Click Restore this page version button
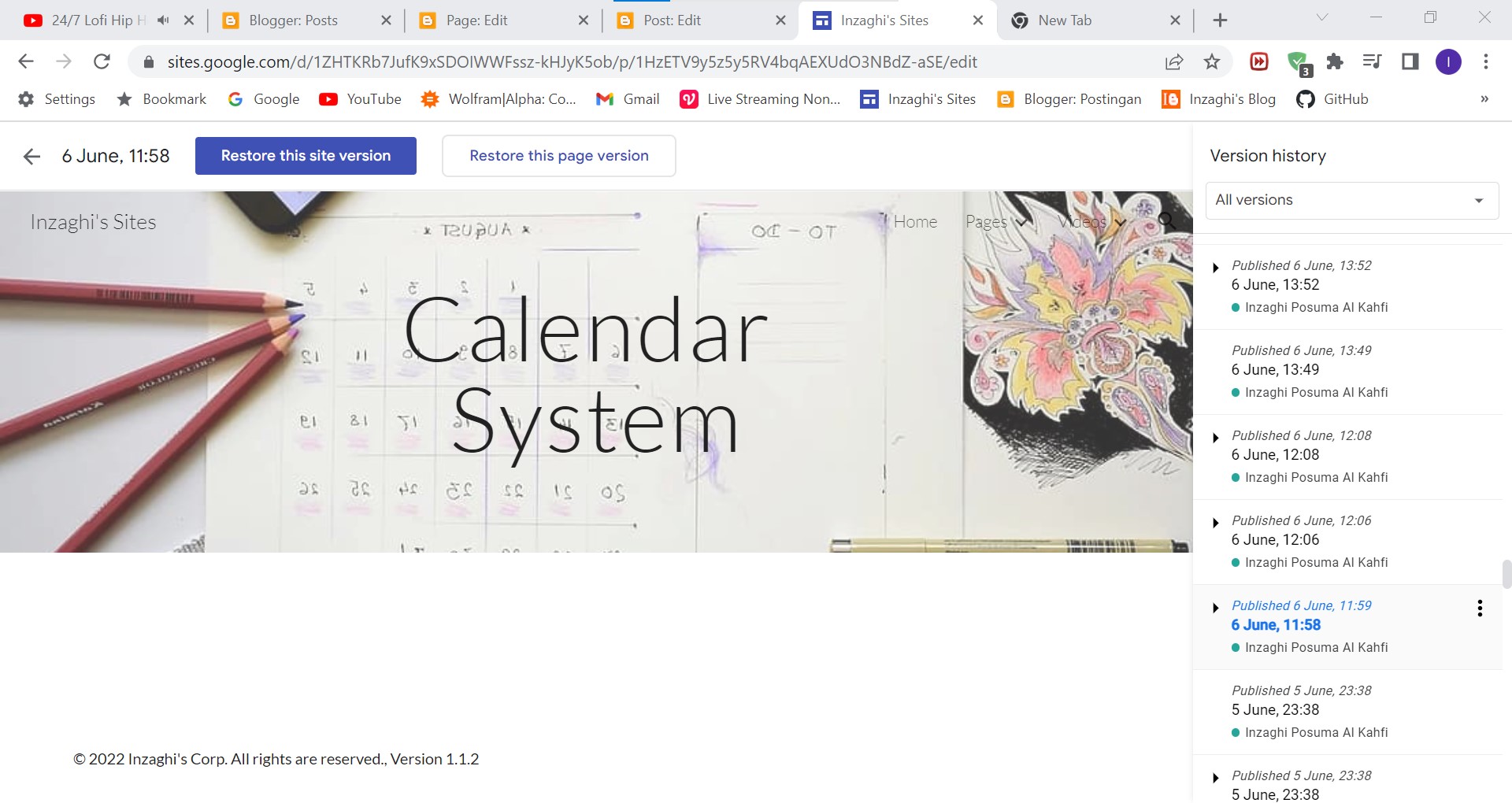Screen dimensions: 1512x803 559,156
